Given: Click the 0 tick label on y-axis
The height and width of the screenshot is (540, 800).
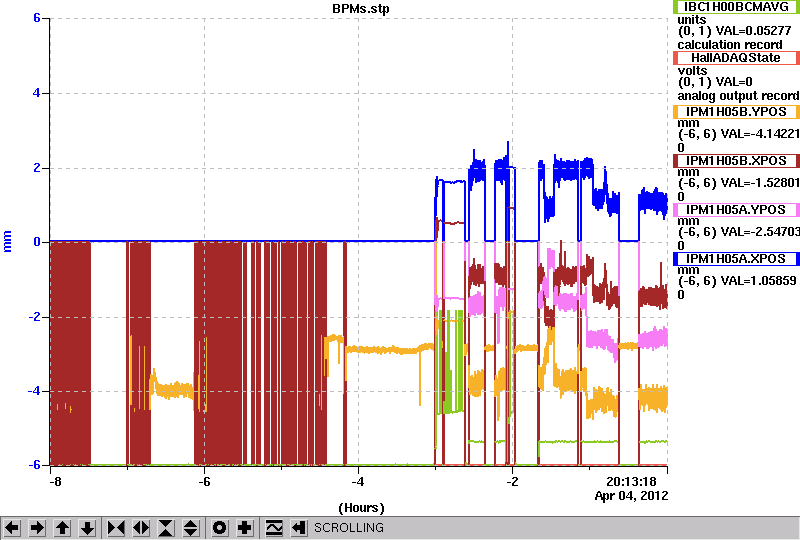Looking at the screenshot, I should point(37,241).
